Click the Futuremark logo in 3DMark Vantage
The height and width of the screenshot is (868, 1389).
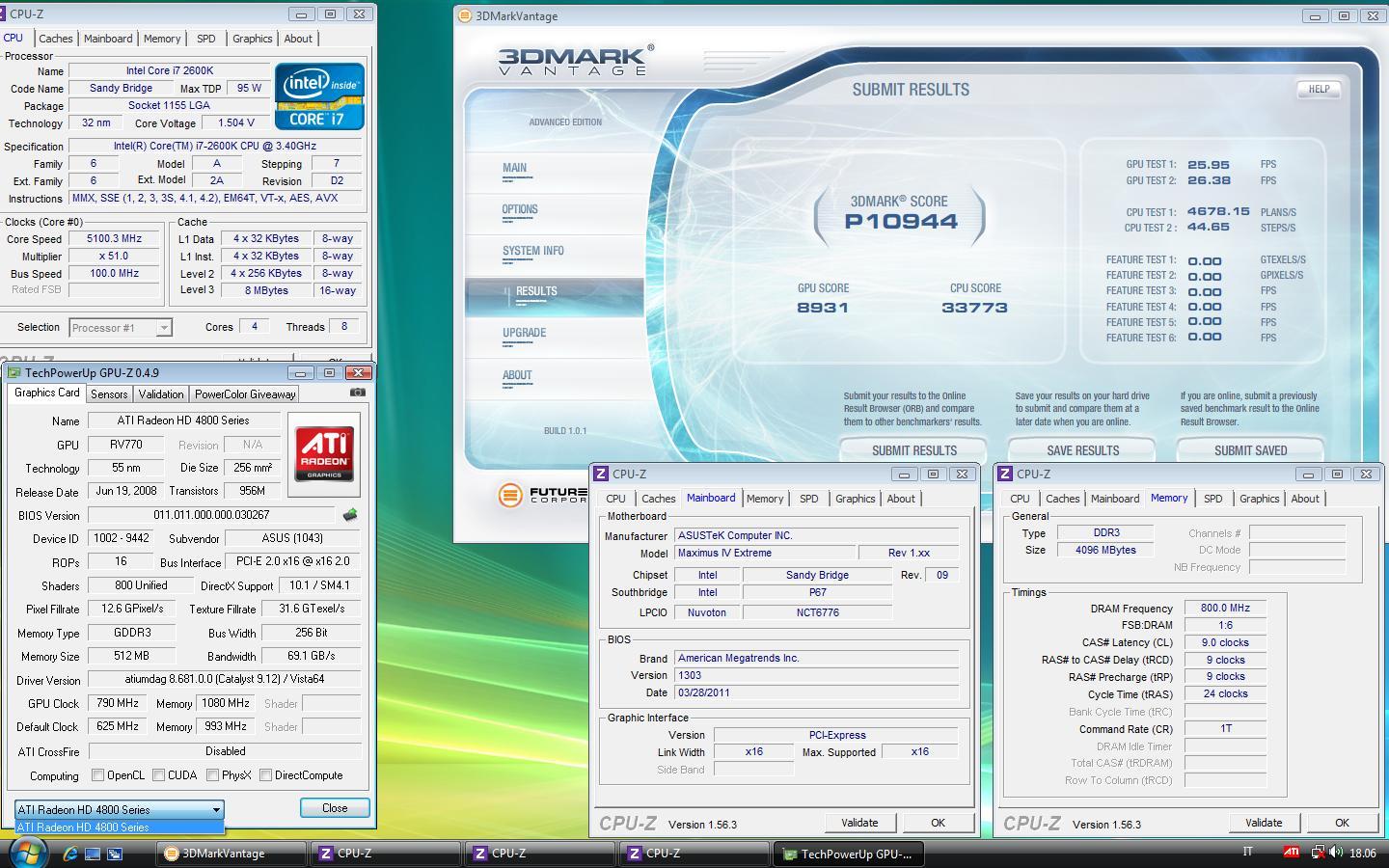543,495
